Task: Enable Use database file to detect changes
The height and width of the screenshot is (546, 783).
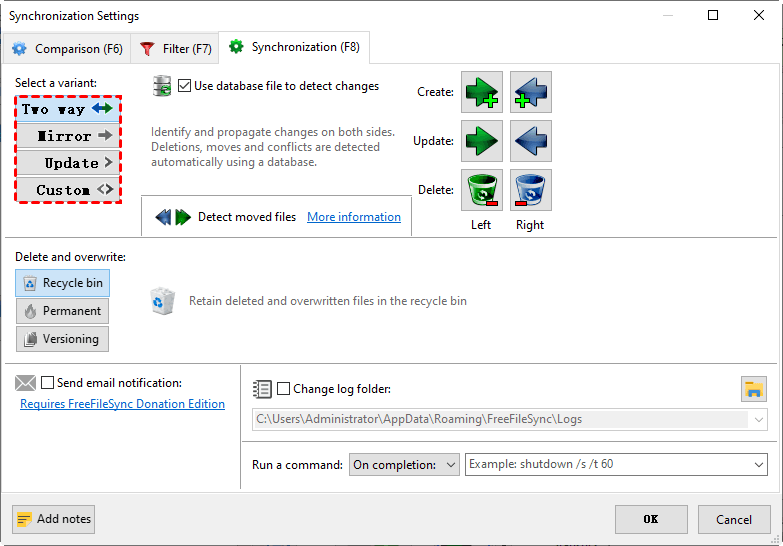Action: point(184,86)
